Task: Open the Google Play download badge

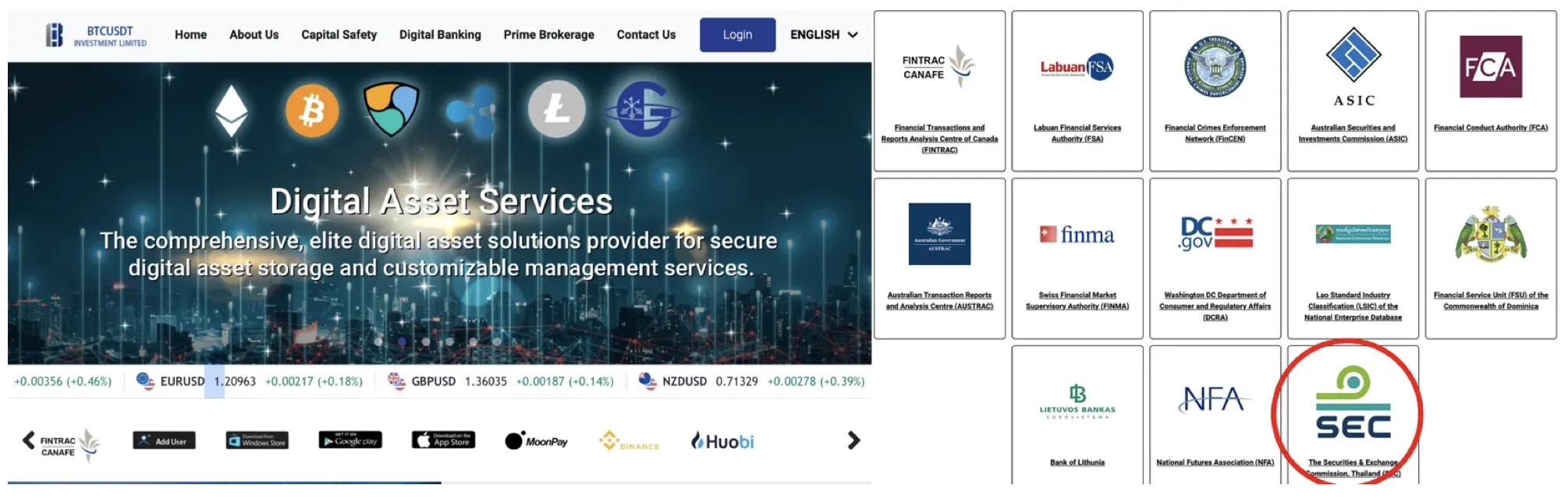Action: click(x=350, y=441)
